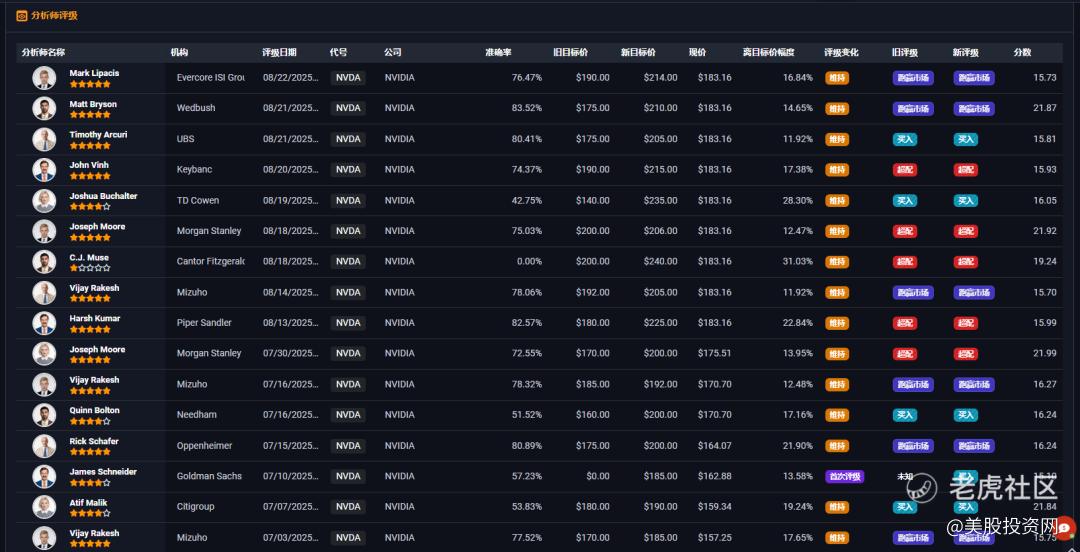Open analyst name James Schneider

tap(103, 472)
